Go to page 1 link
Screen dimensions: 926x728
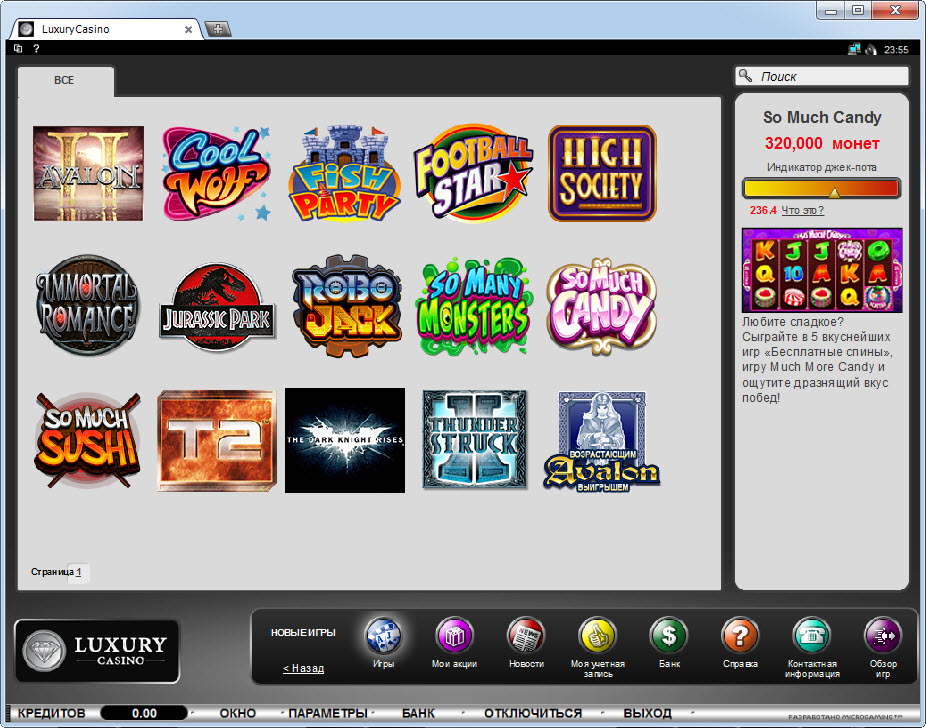click(79, 572)
